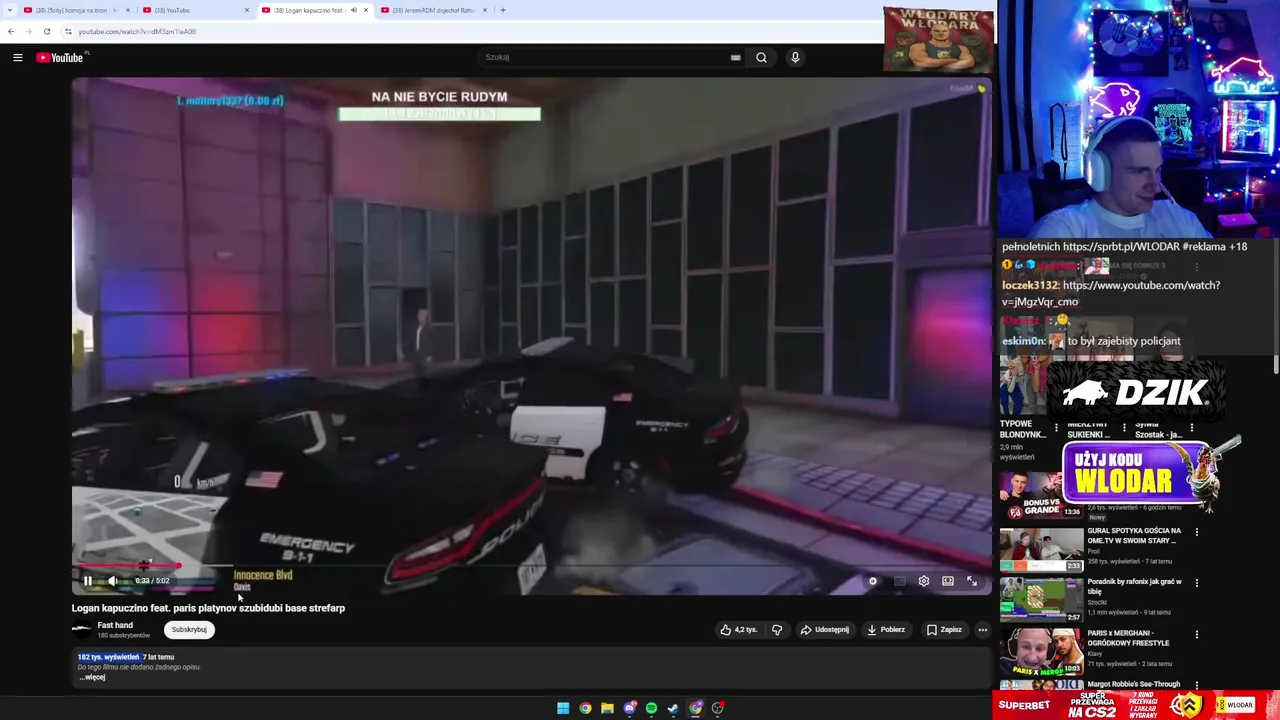This screenshot has height=720, width=1280.
Task: Like the video with 4,2 tys. likes
Action: coord(739,630)
